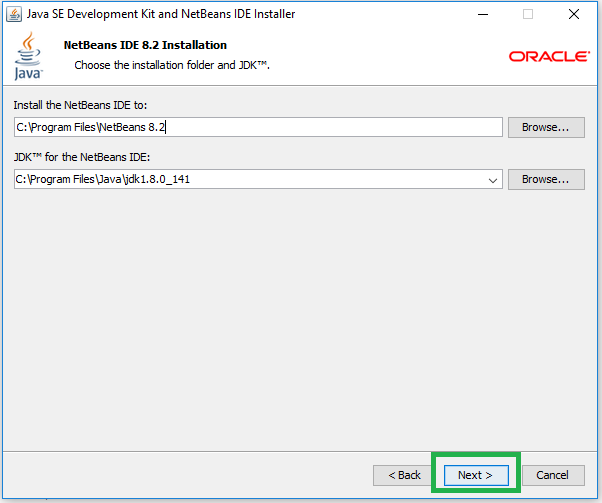Browse for the NetBeans IDE install folder

point(546,127)
